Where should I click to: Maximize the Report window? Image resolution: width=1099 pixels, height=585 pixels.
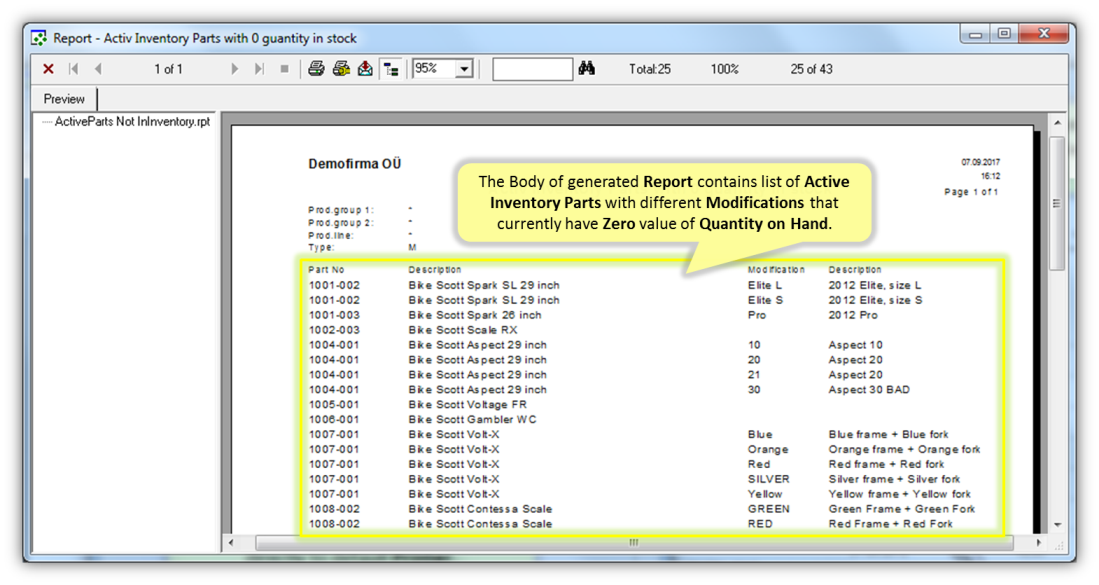(x=1004, y=33)
